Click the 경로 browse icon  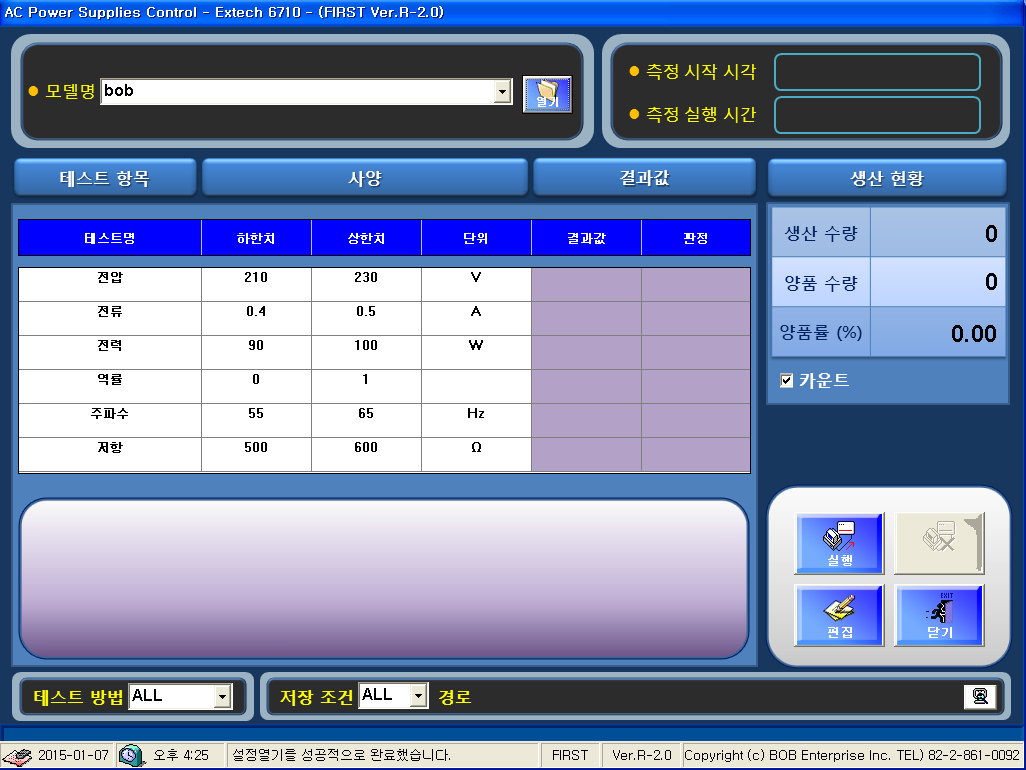980,697
